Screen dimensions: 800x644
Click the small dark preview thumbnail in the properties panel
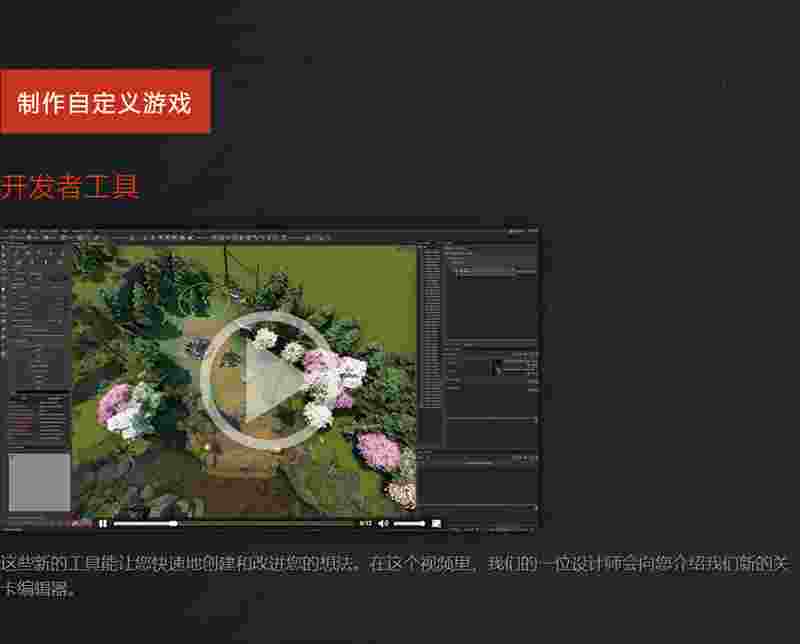coord(497,367)
